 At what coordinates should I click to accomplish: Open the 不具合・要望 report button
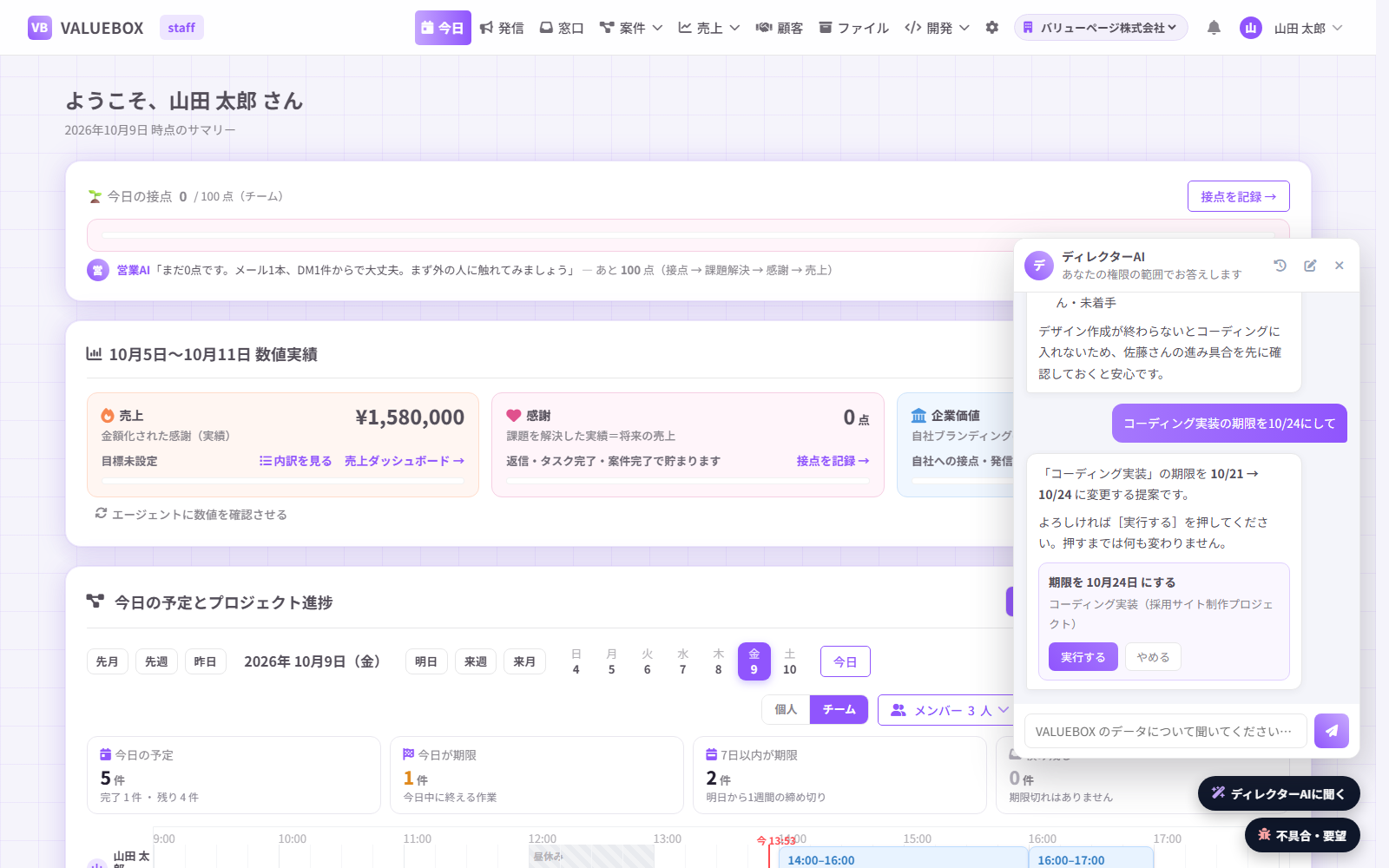[x=1302, y=835]
